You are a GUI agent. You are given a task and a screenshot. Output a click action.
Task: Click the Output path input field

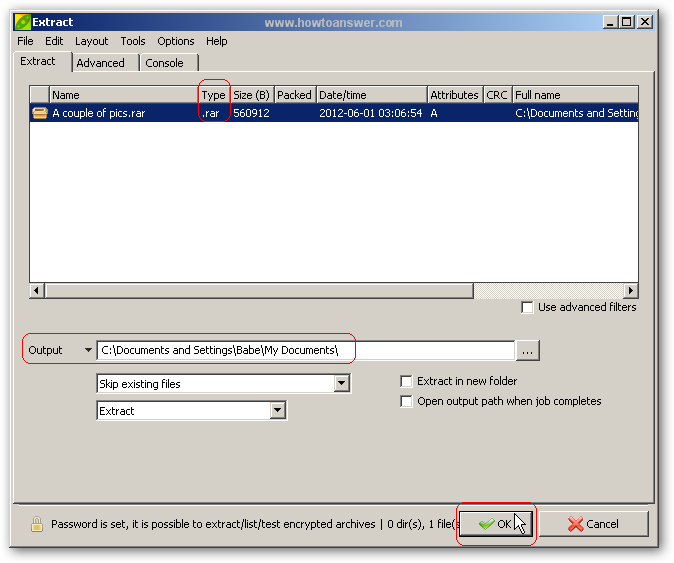(x=306, y=350)
